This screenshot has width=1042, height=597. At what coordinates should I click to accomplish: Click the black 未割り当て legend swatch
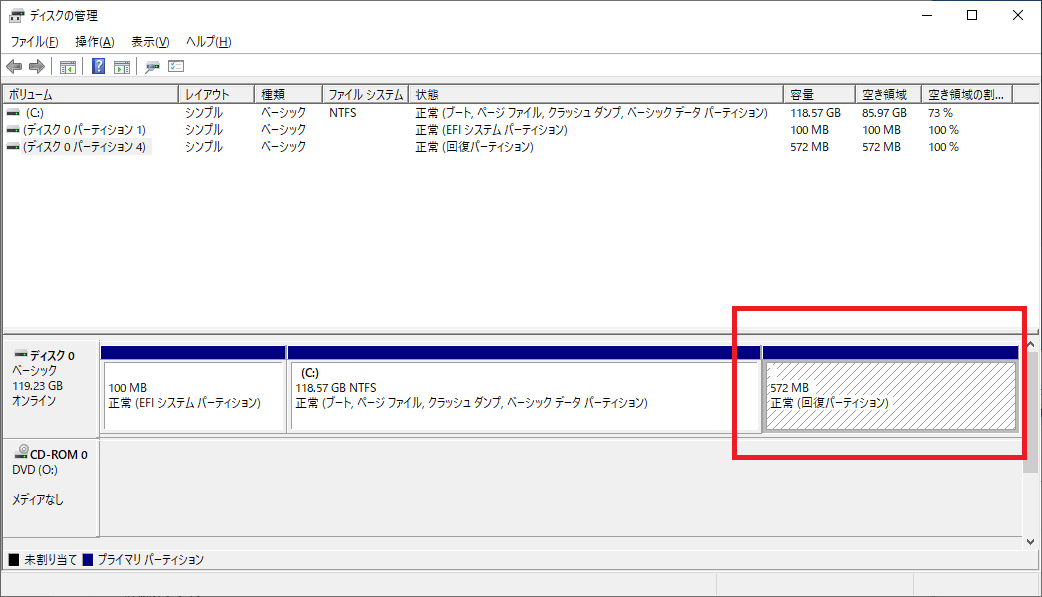tap(13, 560)
